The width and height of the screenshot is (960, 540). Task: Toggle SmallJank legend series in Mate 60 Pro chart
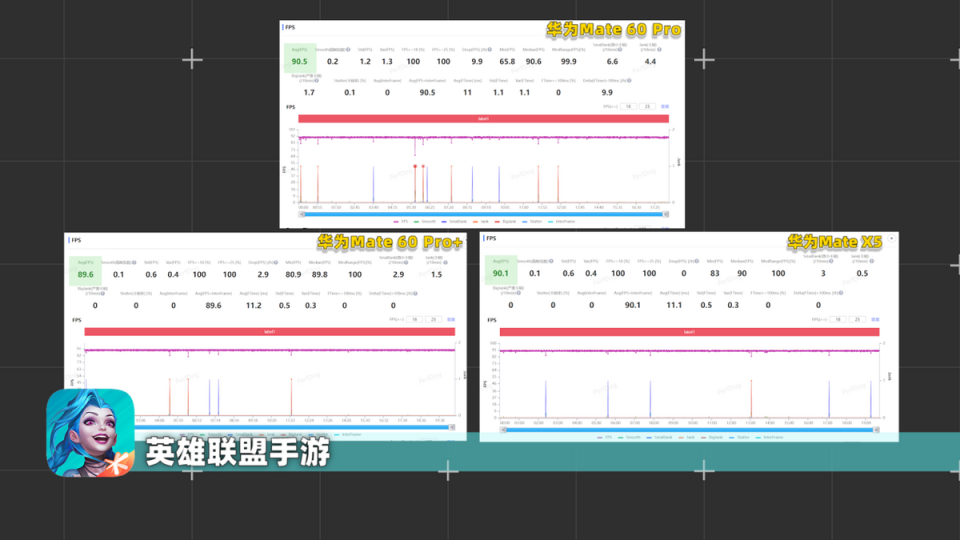(x=454, y=222)
